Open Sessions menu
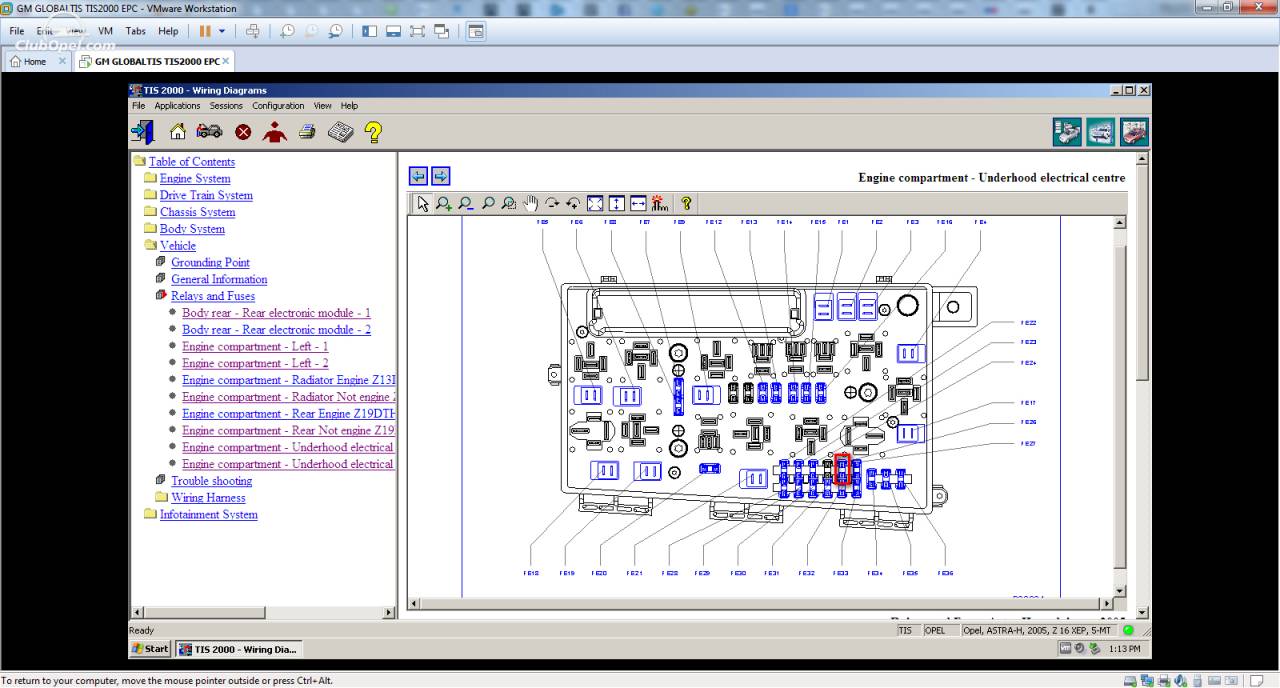1280x688 pixels. (x=226, y=105)
